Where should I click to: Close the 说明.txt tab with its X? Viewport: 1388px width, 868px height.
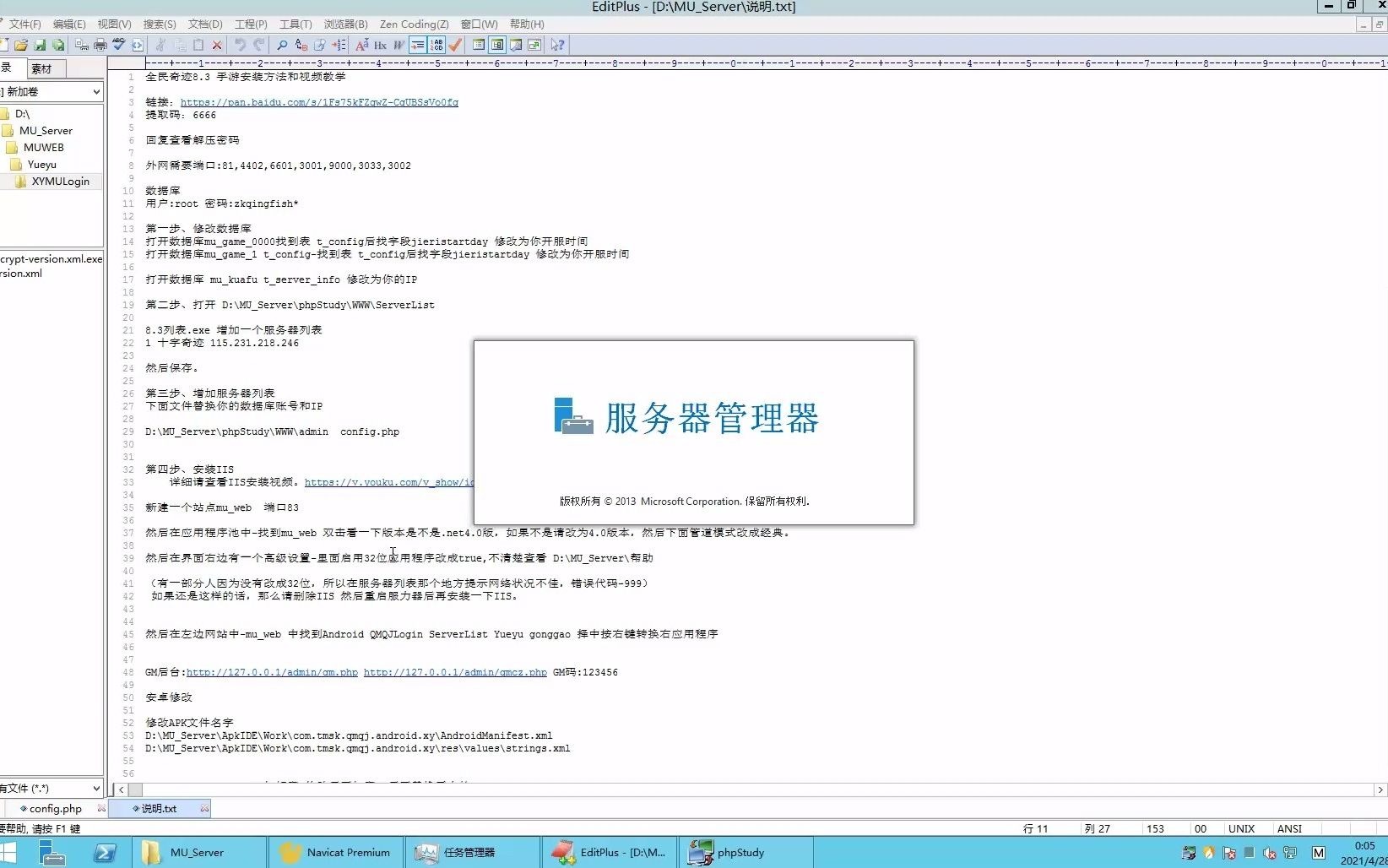(204, 808)
